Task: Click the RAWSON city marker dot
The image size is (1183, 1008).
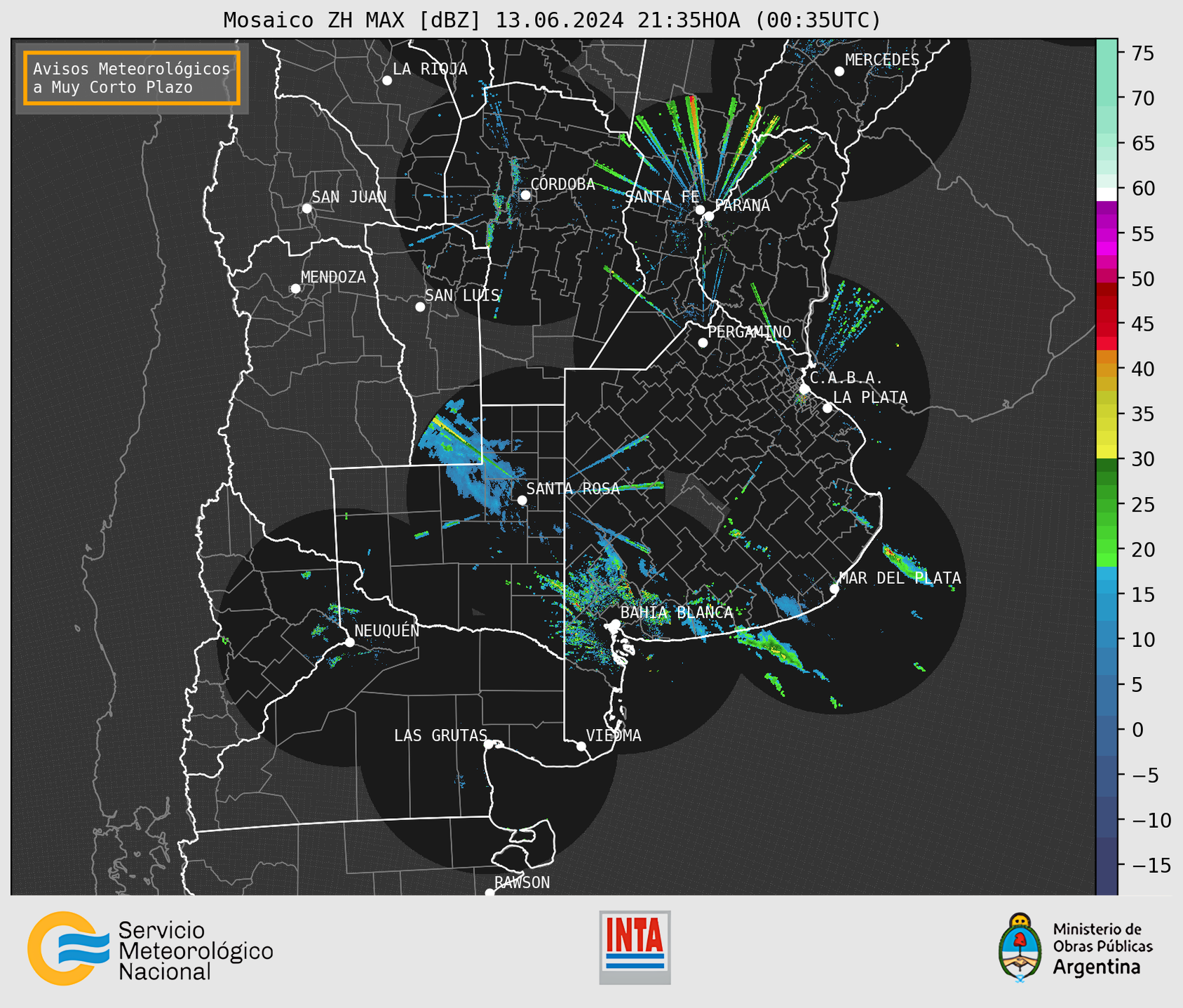Action: coord(489,893)
